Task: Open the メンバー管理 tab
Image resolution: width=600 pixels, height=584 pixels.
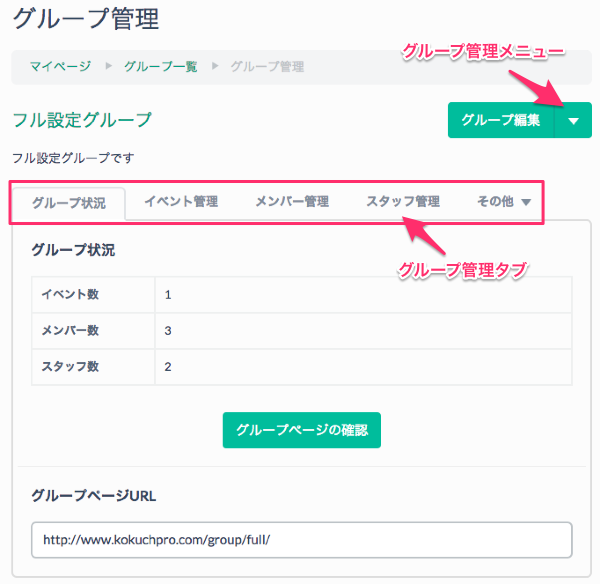Action: (x=292, y=202)
